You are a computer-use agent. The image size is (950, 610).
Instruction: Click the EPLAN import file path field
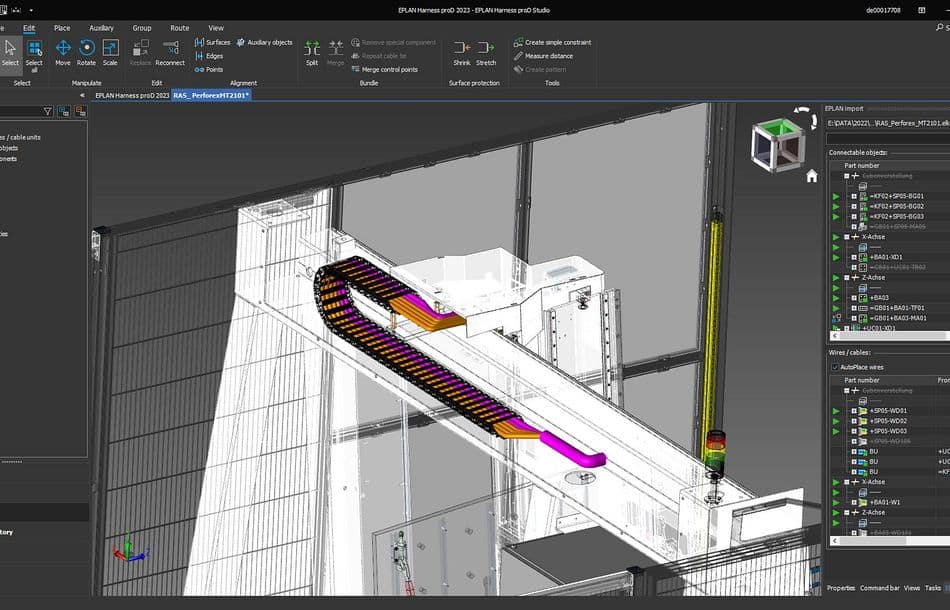[888, 123]
